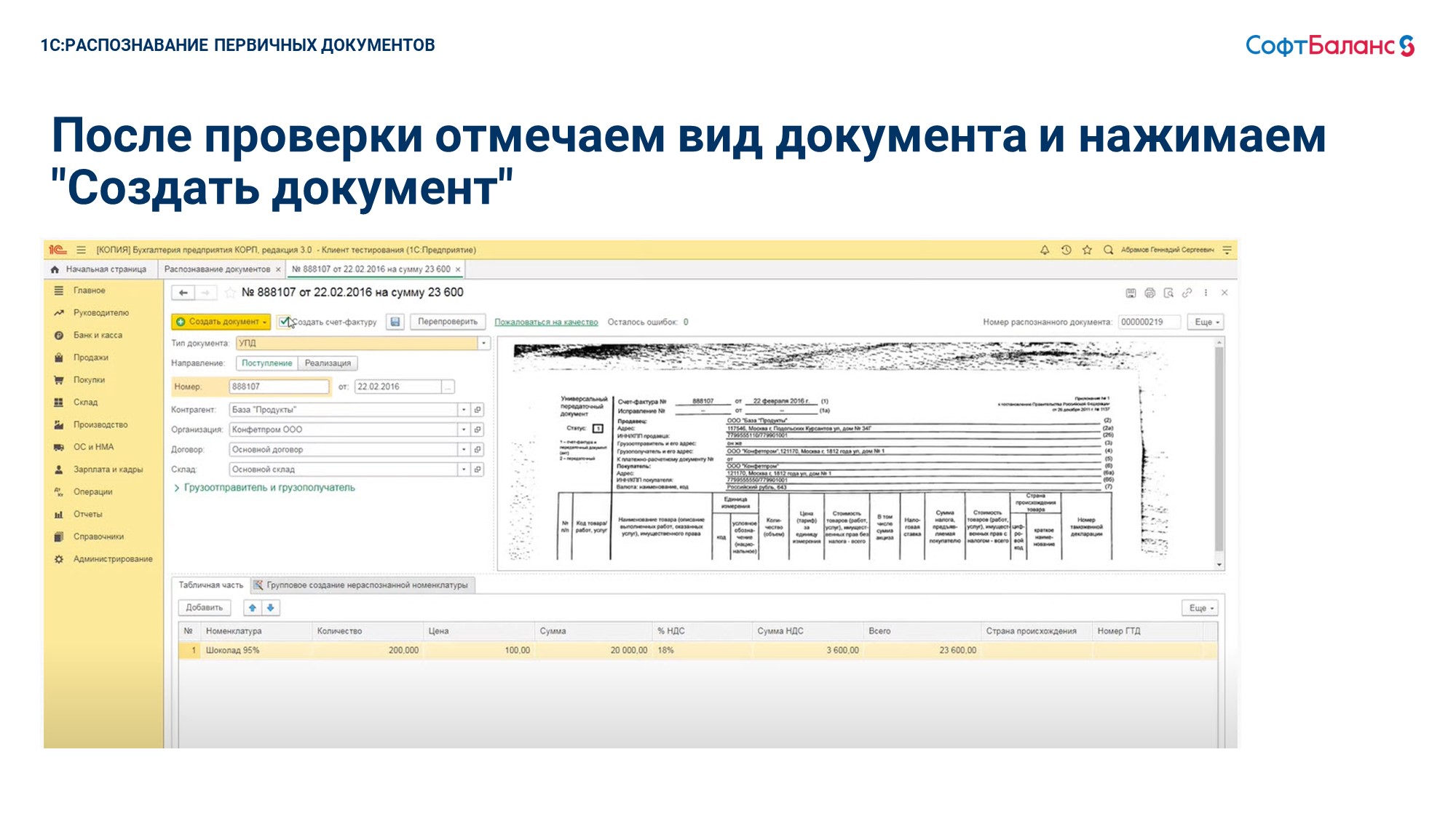Image resolution: width=1456 pixels, height=819 pixels.
Task: Click the date field 22.02.2016
Action: tap(397, 387)
